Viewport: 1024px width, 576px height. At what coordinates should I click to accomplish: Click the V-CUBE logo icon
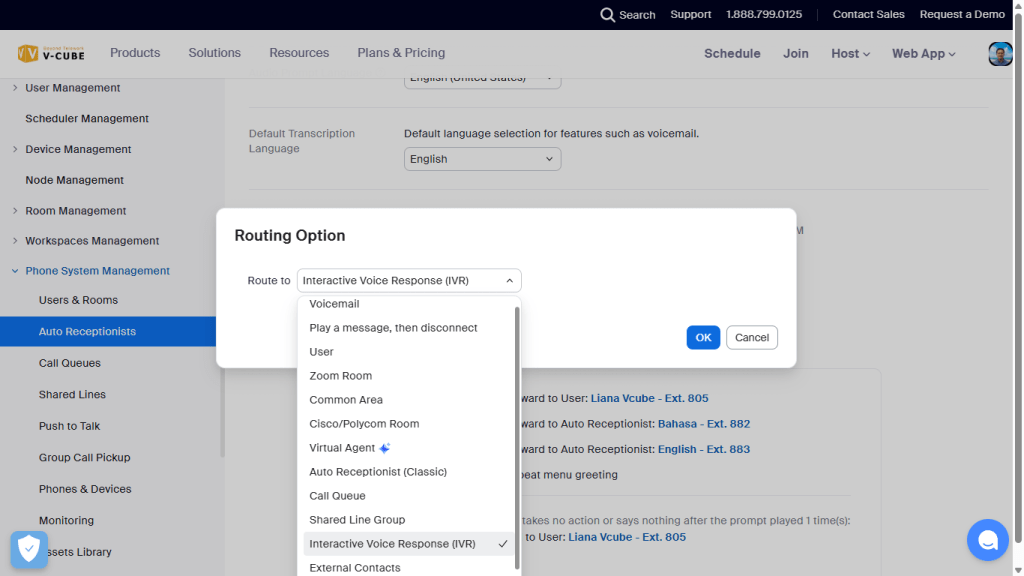28,53
